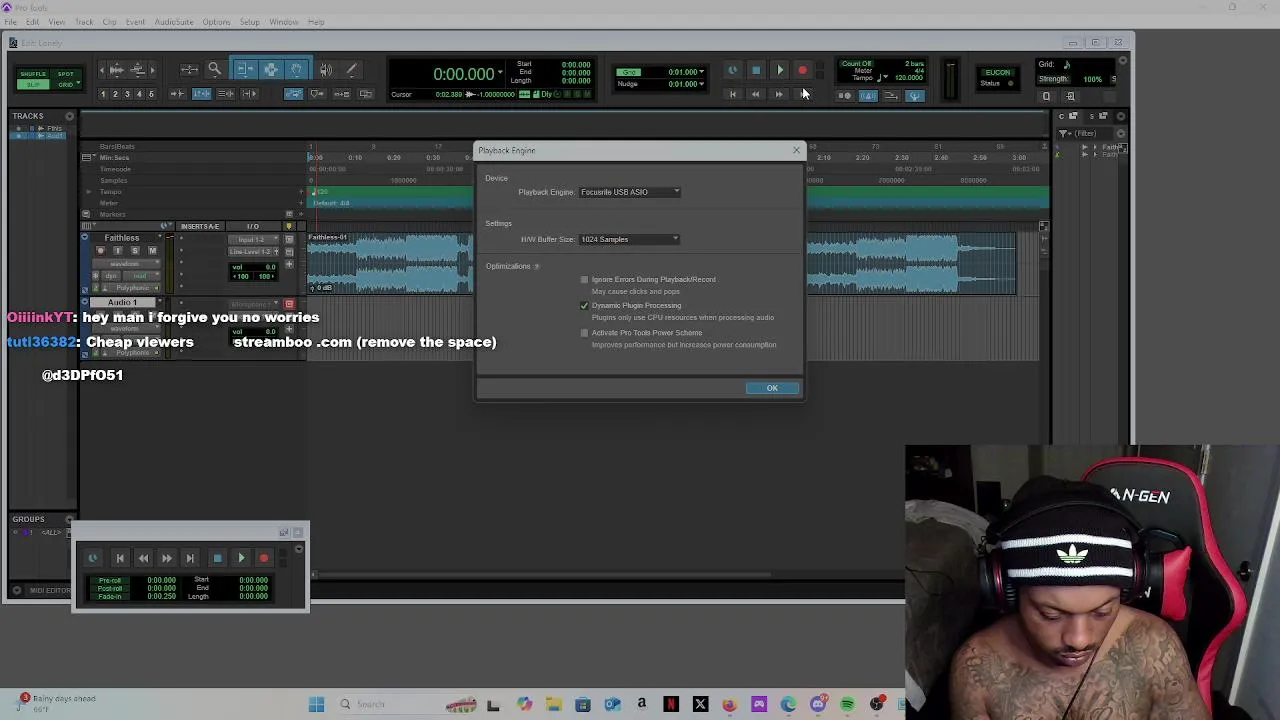Click the MIDI Editor button
Screen dimensions: 1280x720
pyautogui.click(x=49, y=590)
